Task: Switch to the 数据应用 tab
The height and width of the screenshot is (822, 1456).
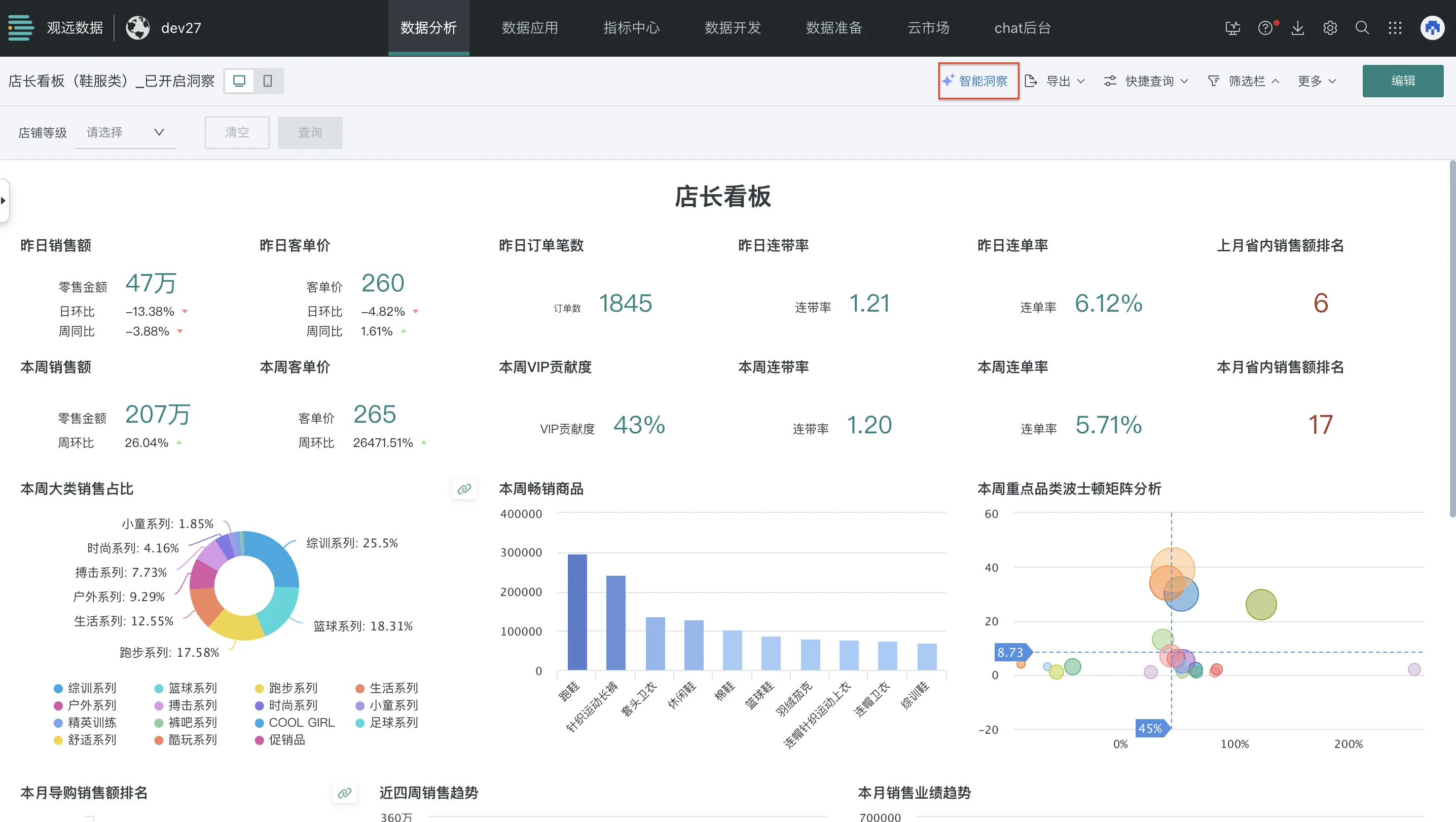Action: [x=530, y=28]
